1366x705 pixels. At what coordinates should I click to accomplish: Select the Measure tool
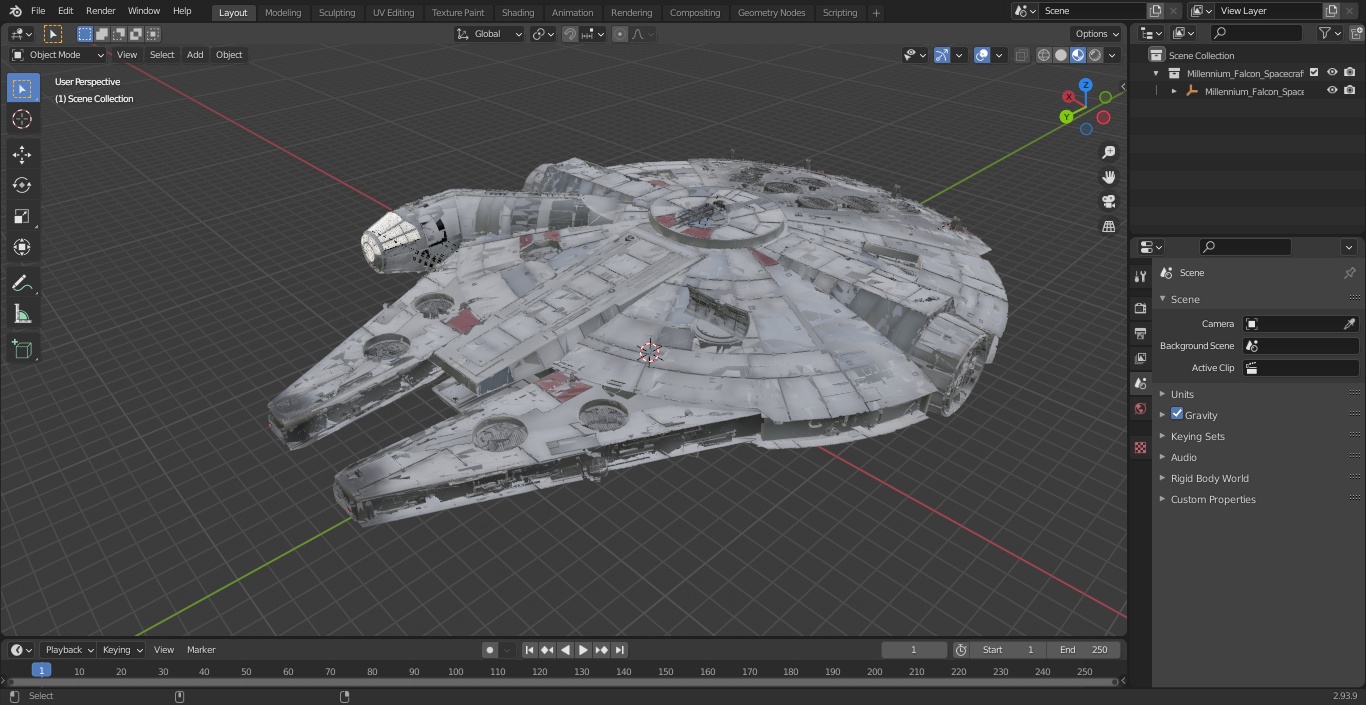(22, 314)
